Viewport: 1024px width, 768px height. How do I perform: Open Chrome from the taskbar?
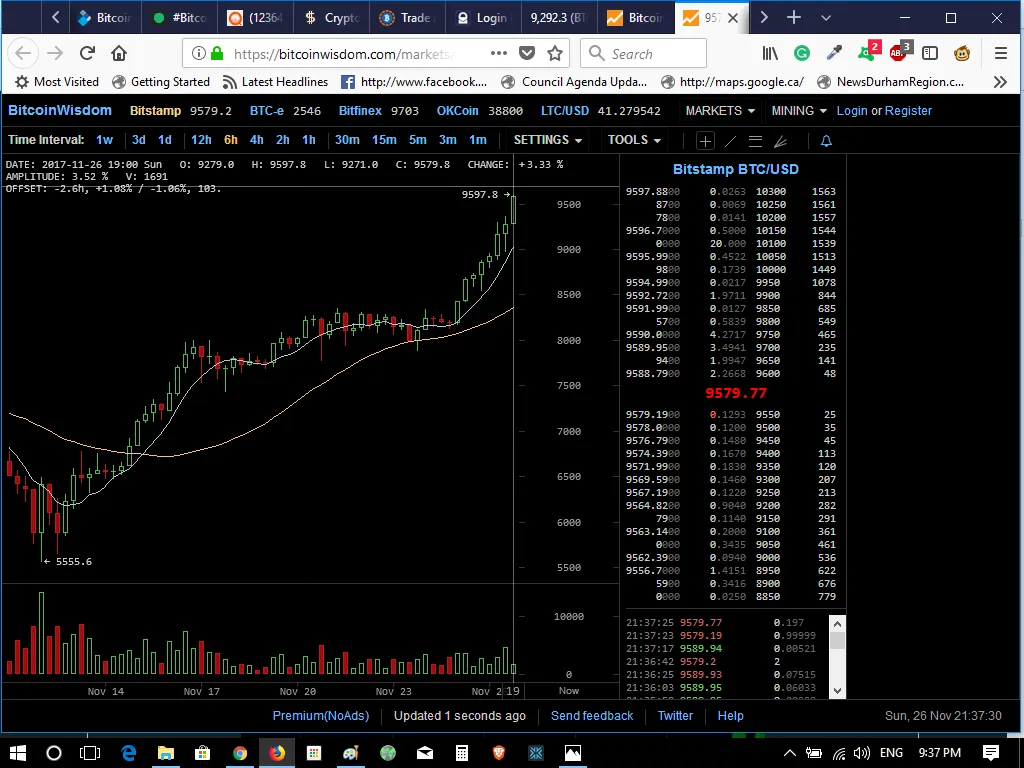point(240,753)
